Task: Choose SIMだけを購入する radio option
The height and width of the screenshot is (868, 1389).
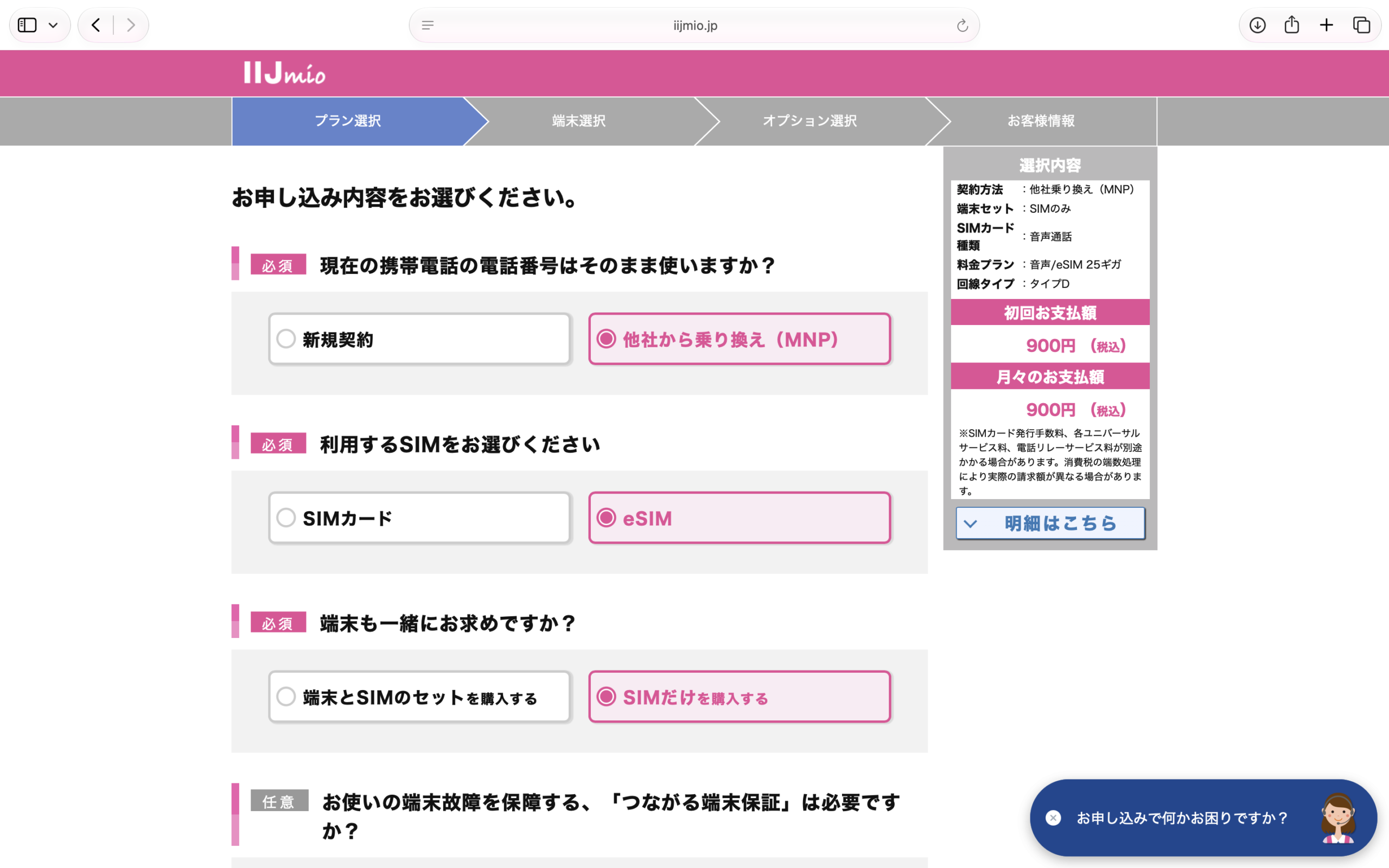Action: (x=740, y=697)
